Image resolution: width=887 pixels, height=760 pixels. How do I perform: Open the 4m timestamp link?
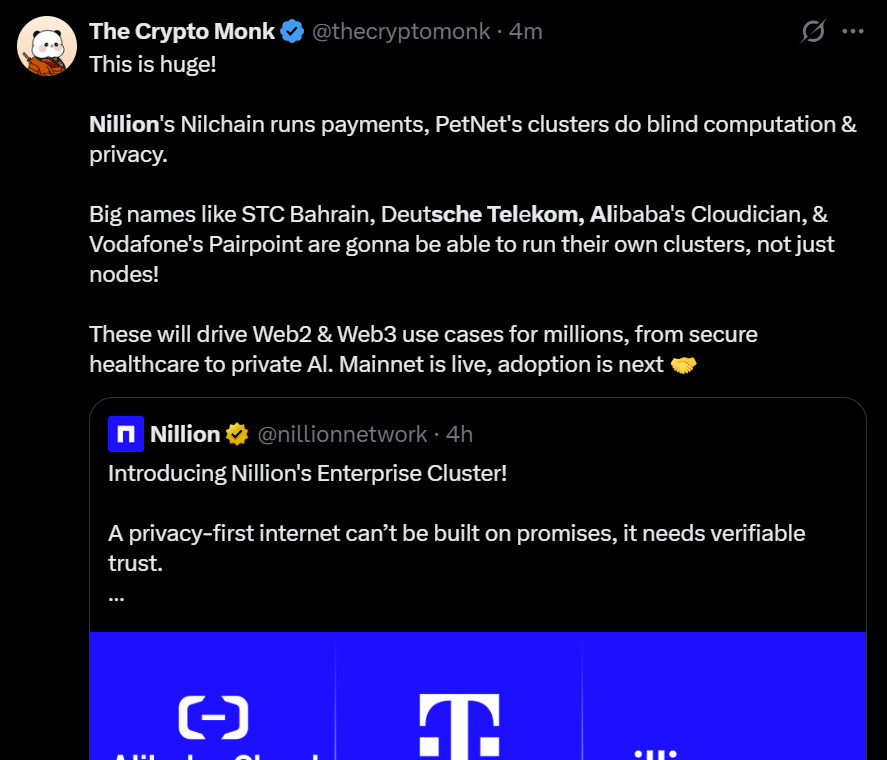point(526,32)
